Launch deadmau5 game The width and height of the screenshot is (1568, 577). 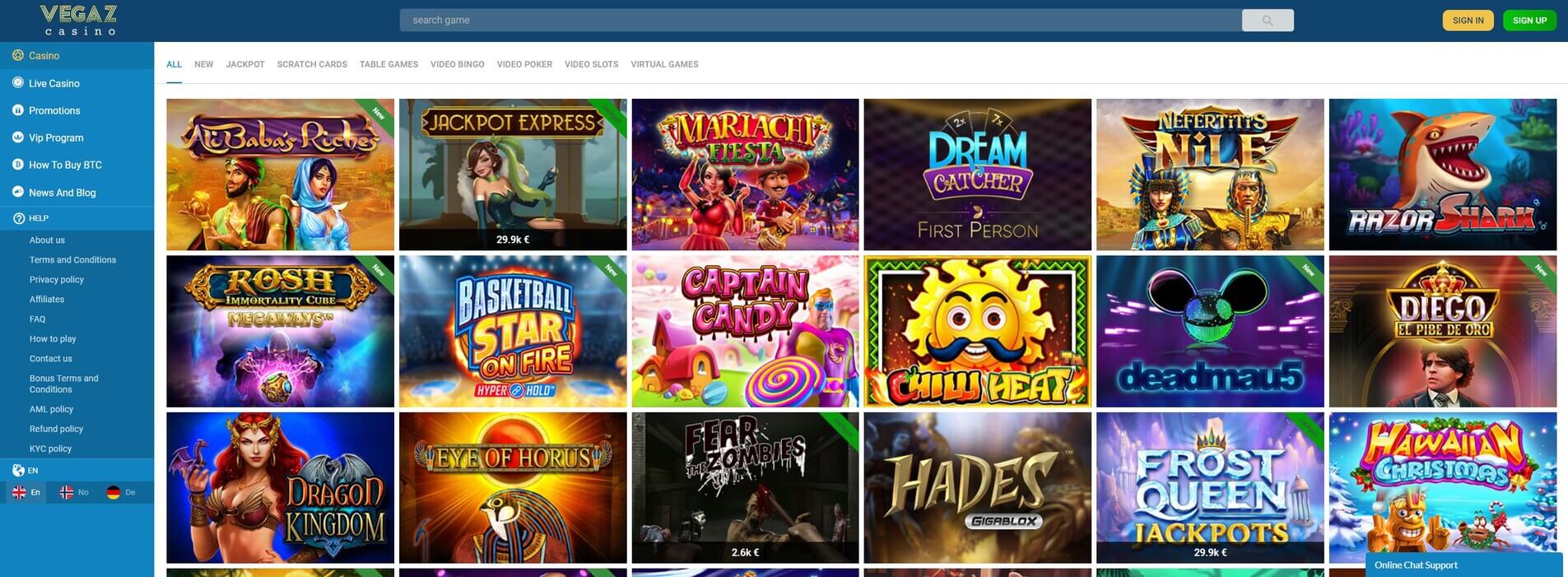(1210, 331)
